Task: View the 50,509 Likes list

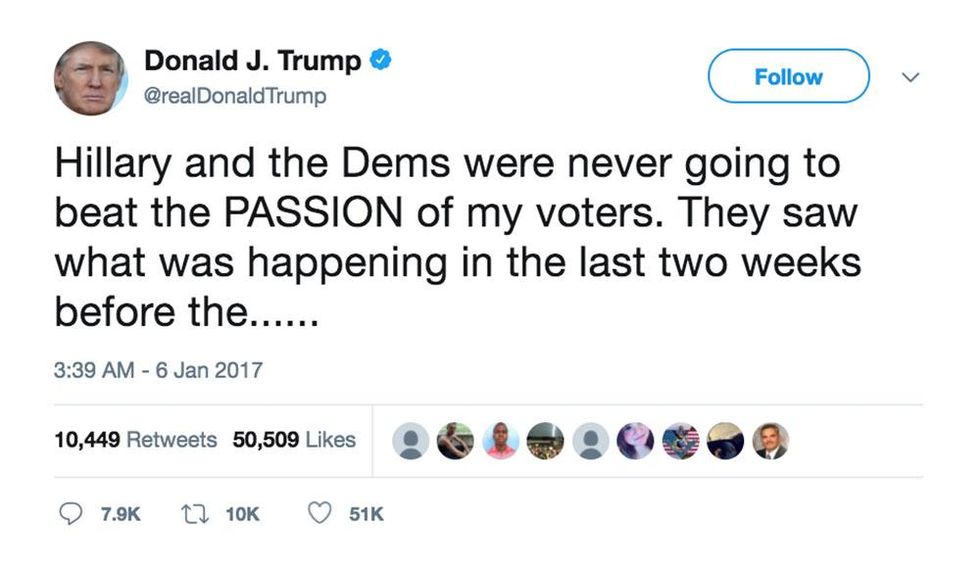Action: pos(294,440)
